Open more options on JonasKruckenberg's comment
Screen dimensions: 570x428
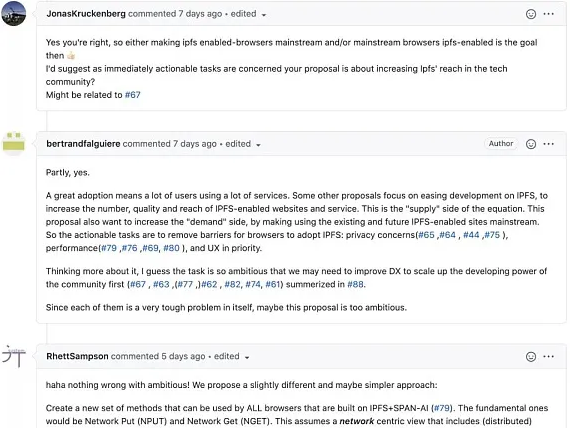tap(548, 14)
